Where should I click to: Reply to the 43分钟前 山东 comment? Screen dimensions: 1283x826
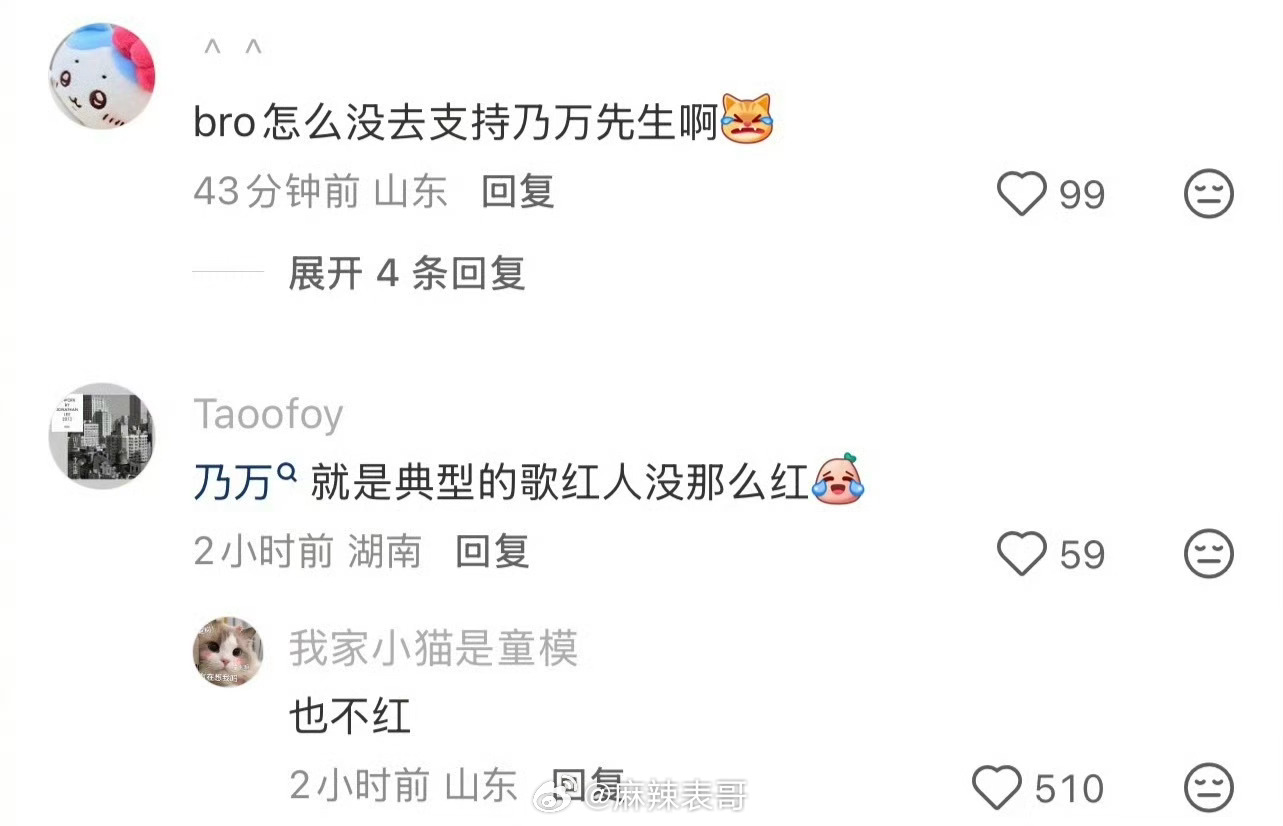tap(518, 191)
